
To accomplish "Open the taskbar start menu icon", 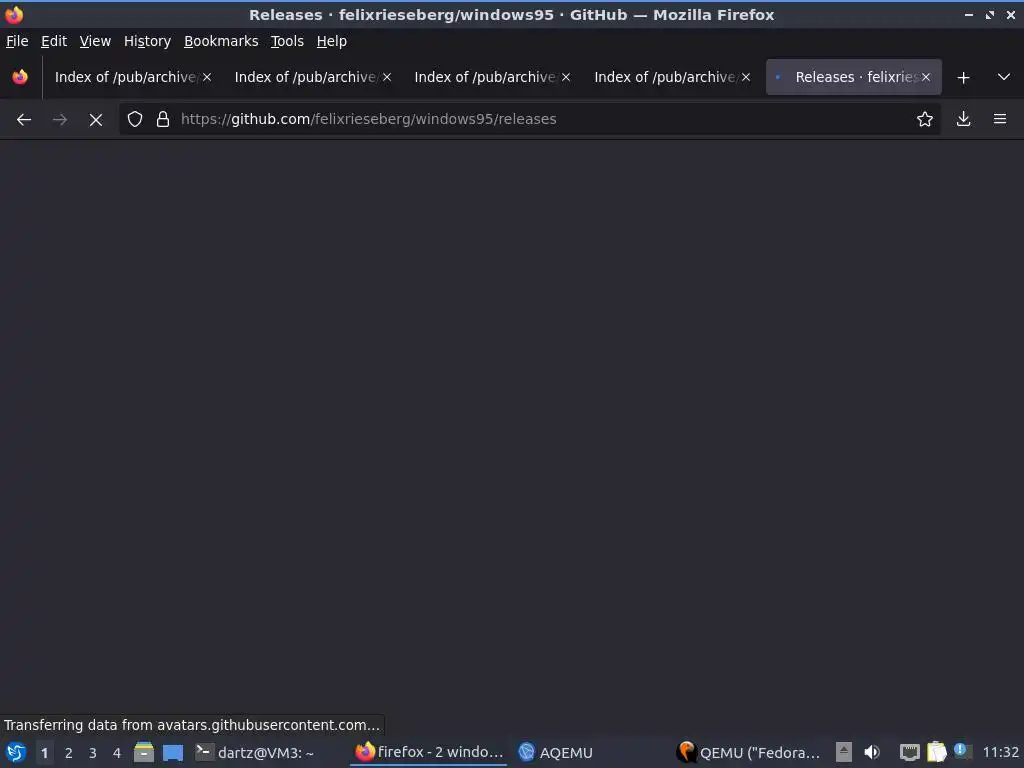I will [x=16, y=752].
